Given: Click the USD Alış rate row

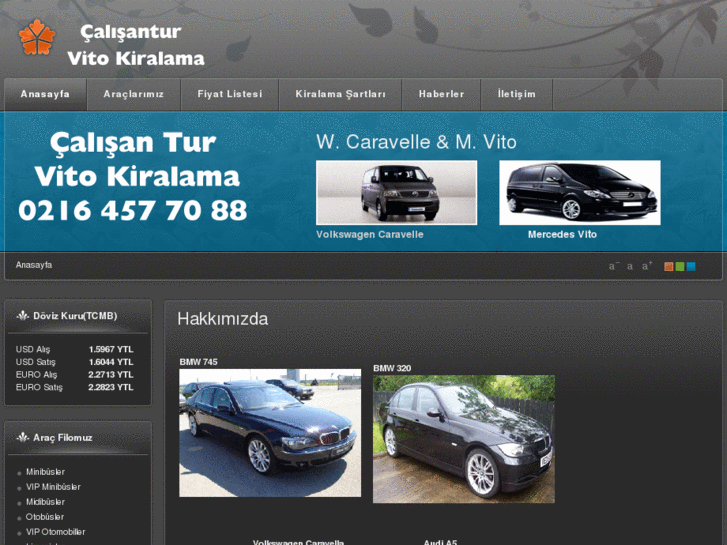Looking at the screenshot, I should tap(74, 350).
